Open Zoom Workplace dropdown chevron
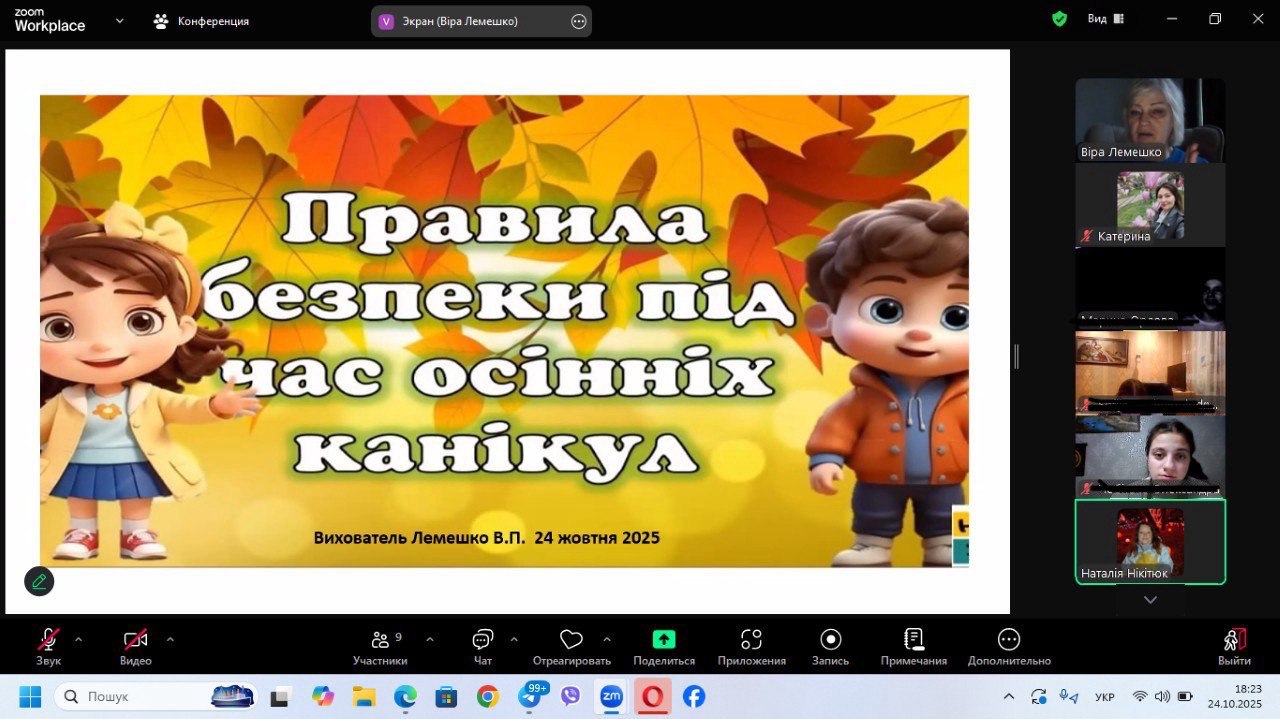The image size is (1280, 719). tap(120, 20)
